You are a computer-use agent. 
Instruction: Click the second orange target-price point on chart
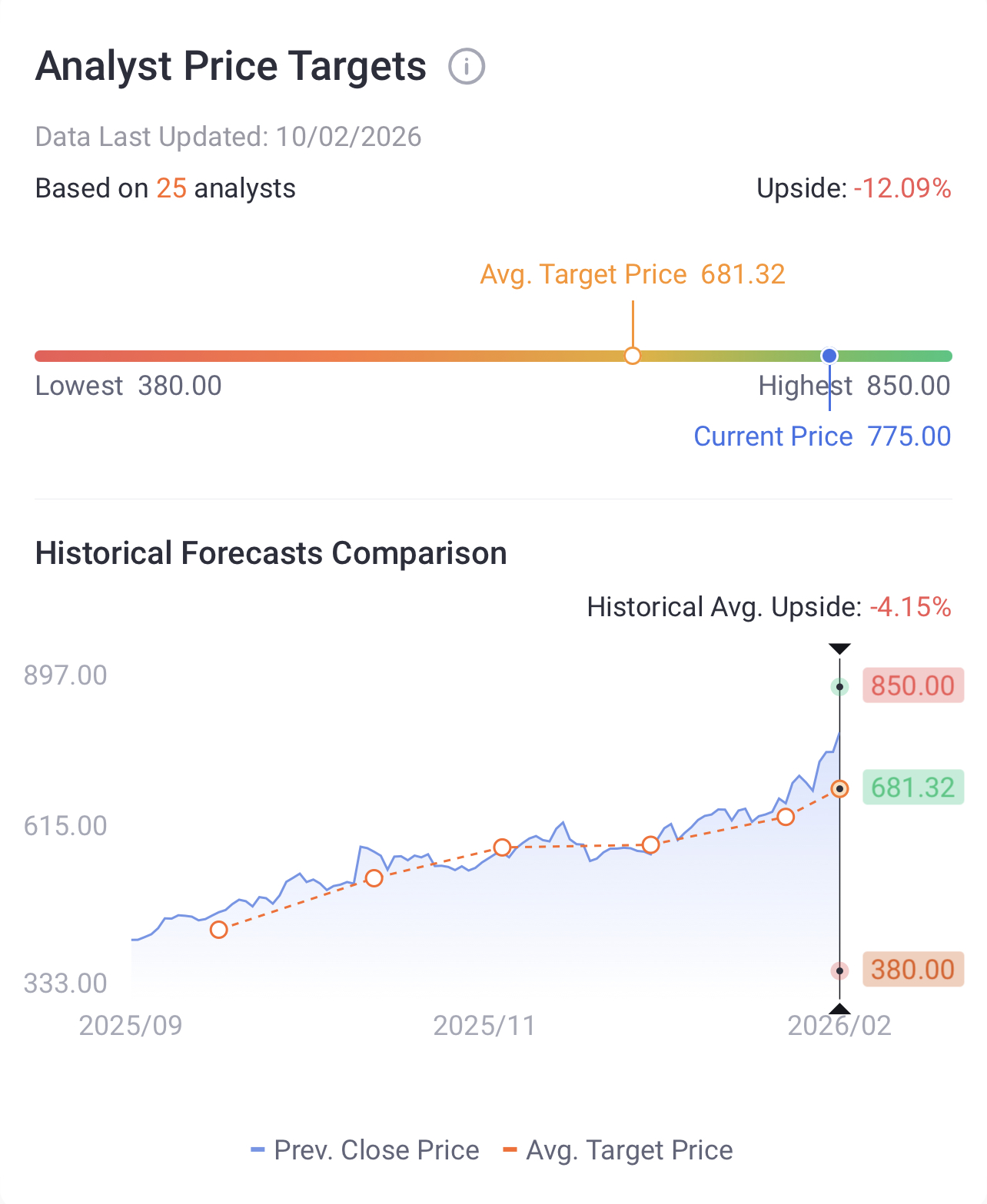374,877
